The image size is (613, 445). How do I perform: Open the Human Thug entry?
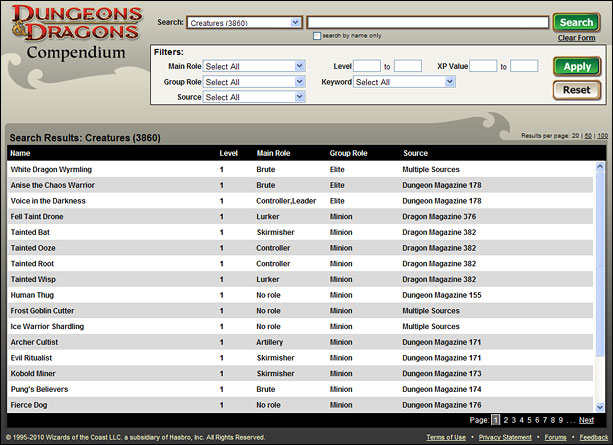[32, 295]
